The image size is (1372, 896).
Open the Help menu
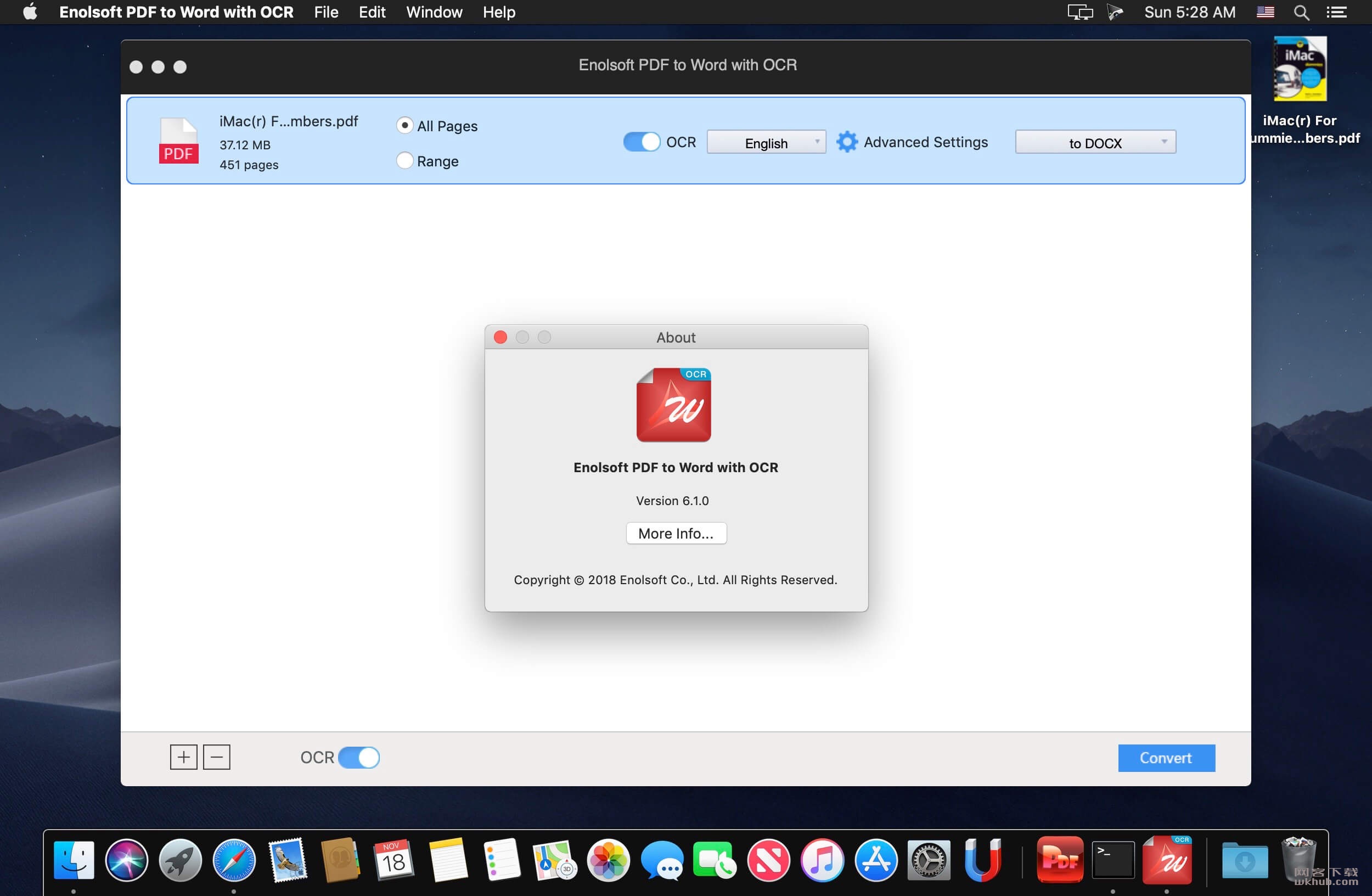tap(499, 12)
